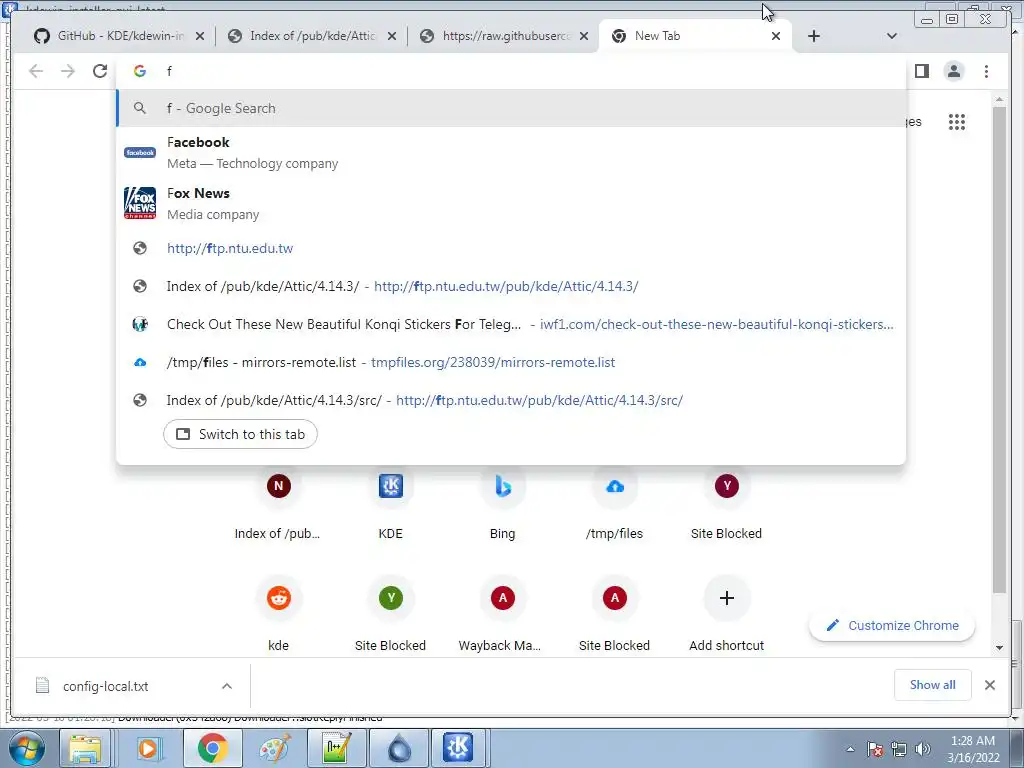
Task: Click Customize Chrome button
Action: click(x=892, y=626)
